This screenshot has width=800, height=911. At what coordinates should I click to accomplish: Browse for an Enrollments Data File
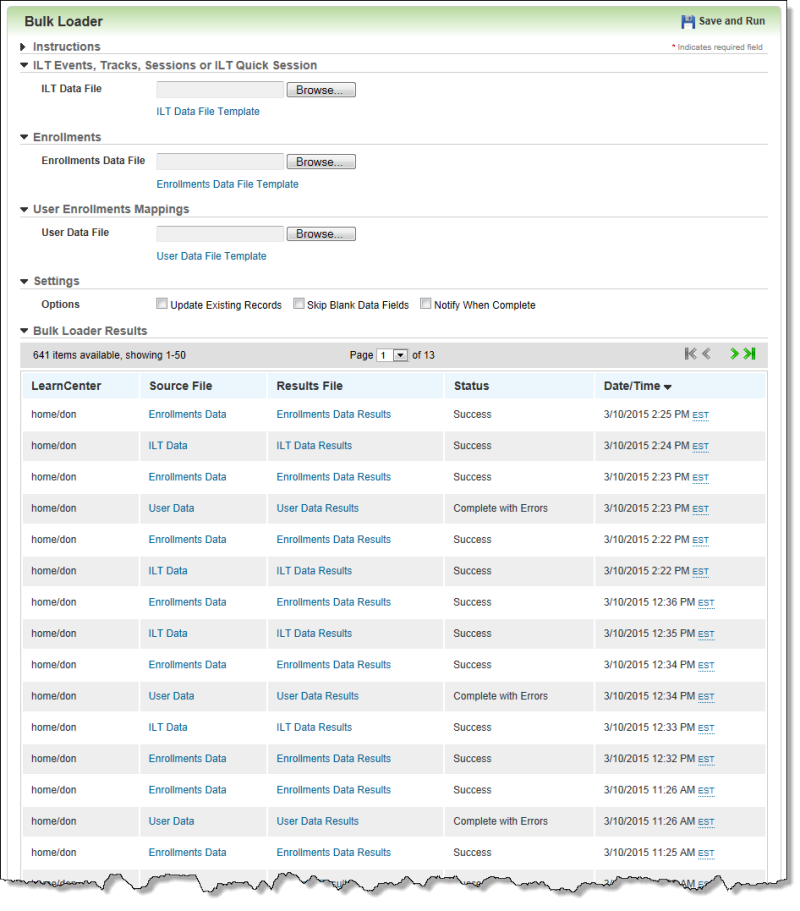point(320,161)
